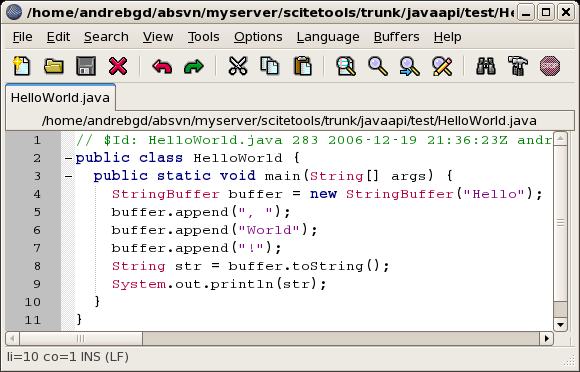The image size is (580, 372).
Task: Open the View menu
Action: pos(158,37)
